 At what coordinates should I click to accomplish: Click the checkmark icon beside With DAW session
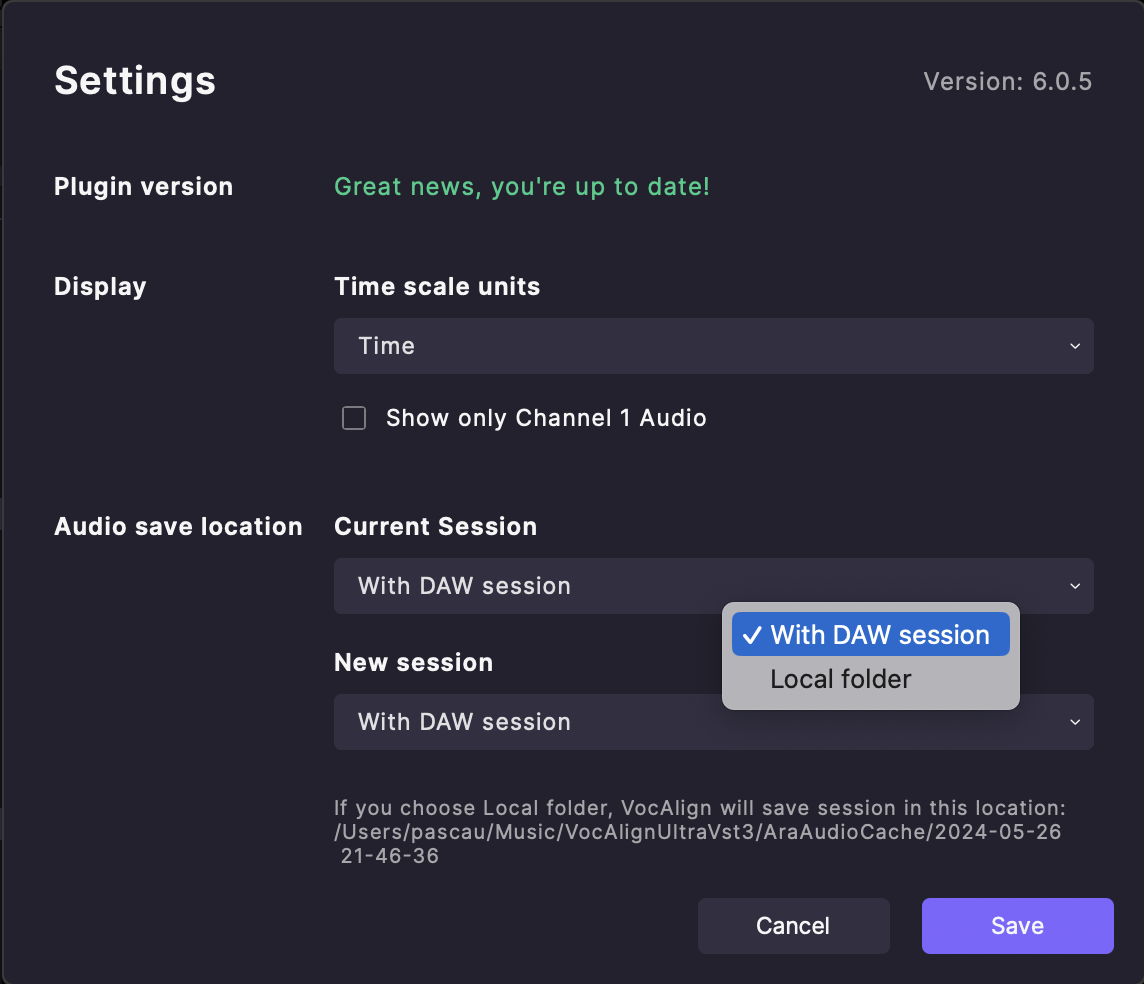tap(753, 635)
